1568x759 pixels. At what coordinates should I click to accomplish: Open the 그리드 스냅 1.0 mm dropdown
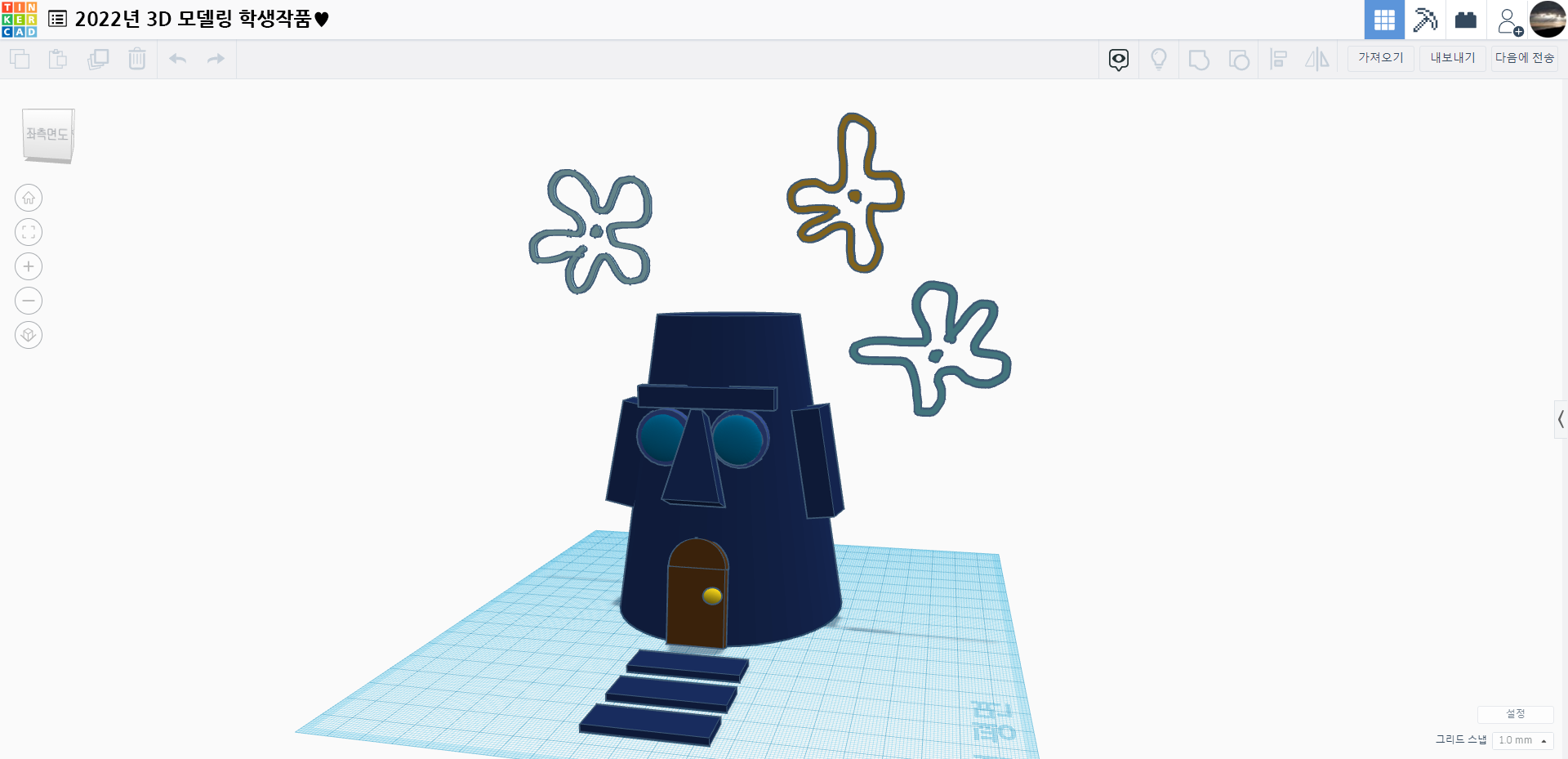pos(1522,740)
